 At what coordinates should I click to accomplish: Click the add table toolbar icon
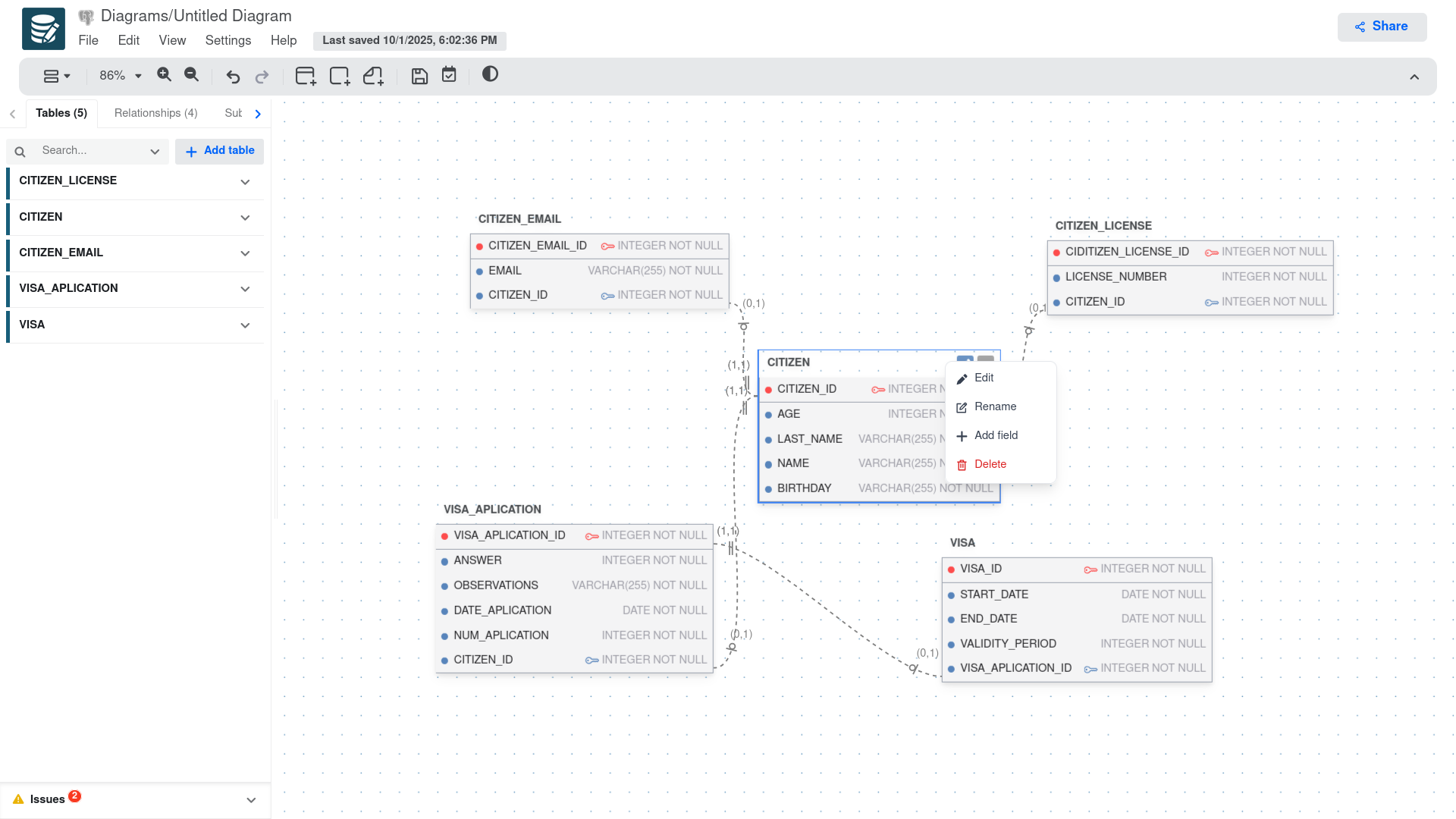click(x=306, y=76)
